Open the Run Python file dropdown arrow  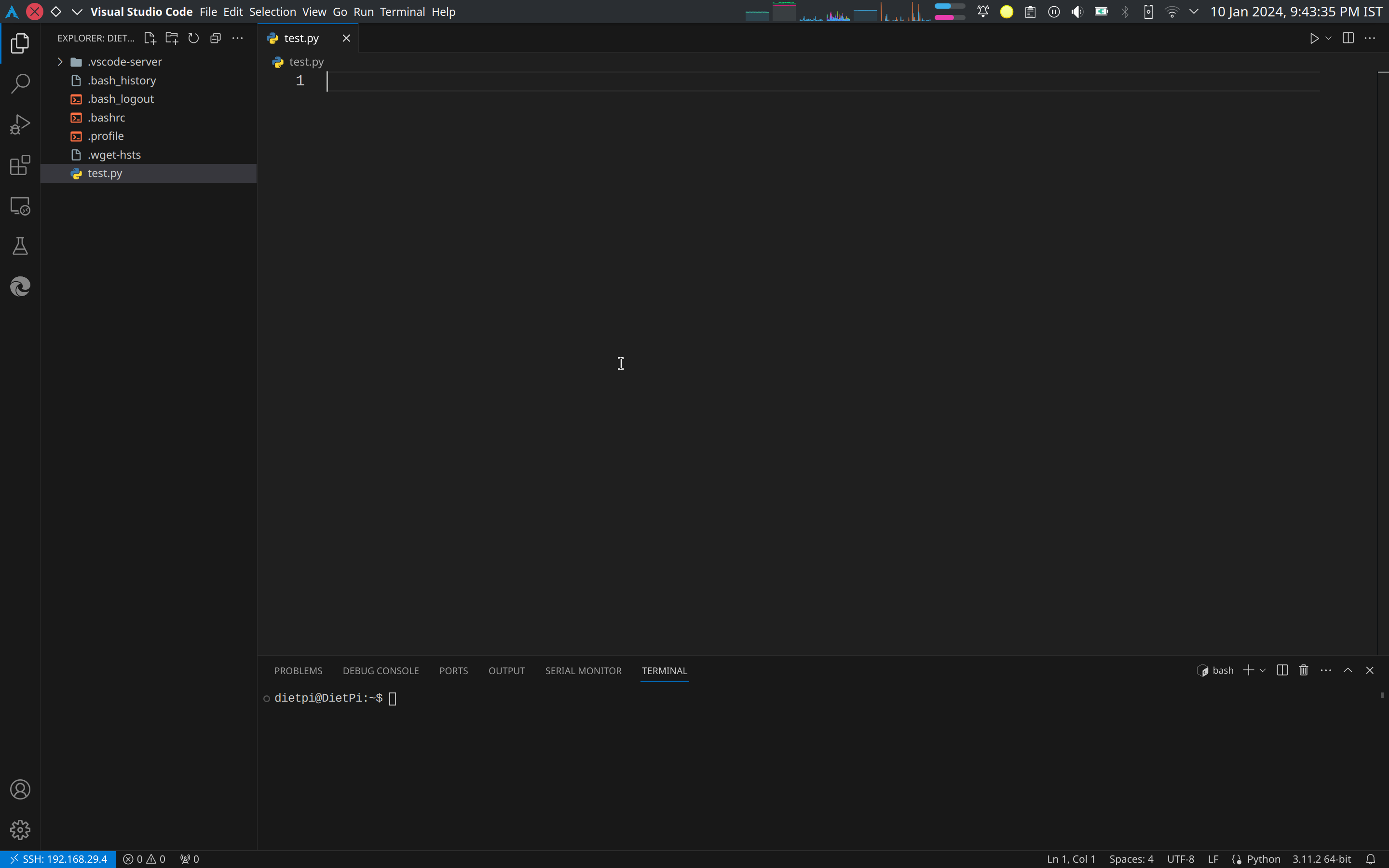(x=1328, y=39)
